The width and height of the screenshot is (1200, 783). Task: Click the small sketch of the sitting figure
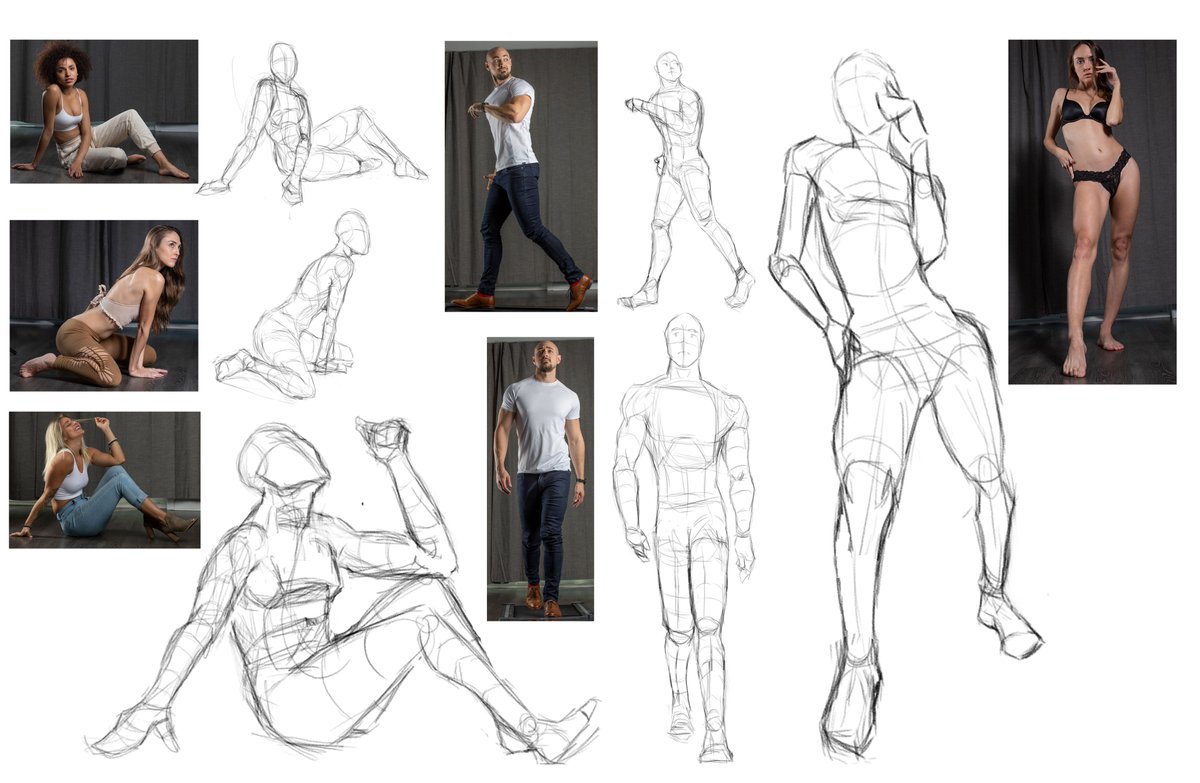point(312,124)
